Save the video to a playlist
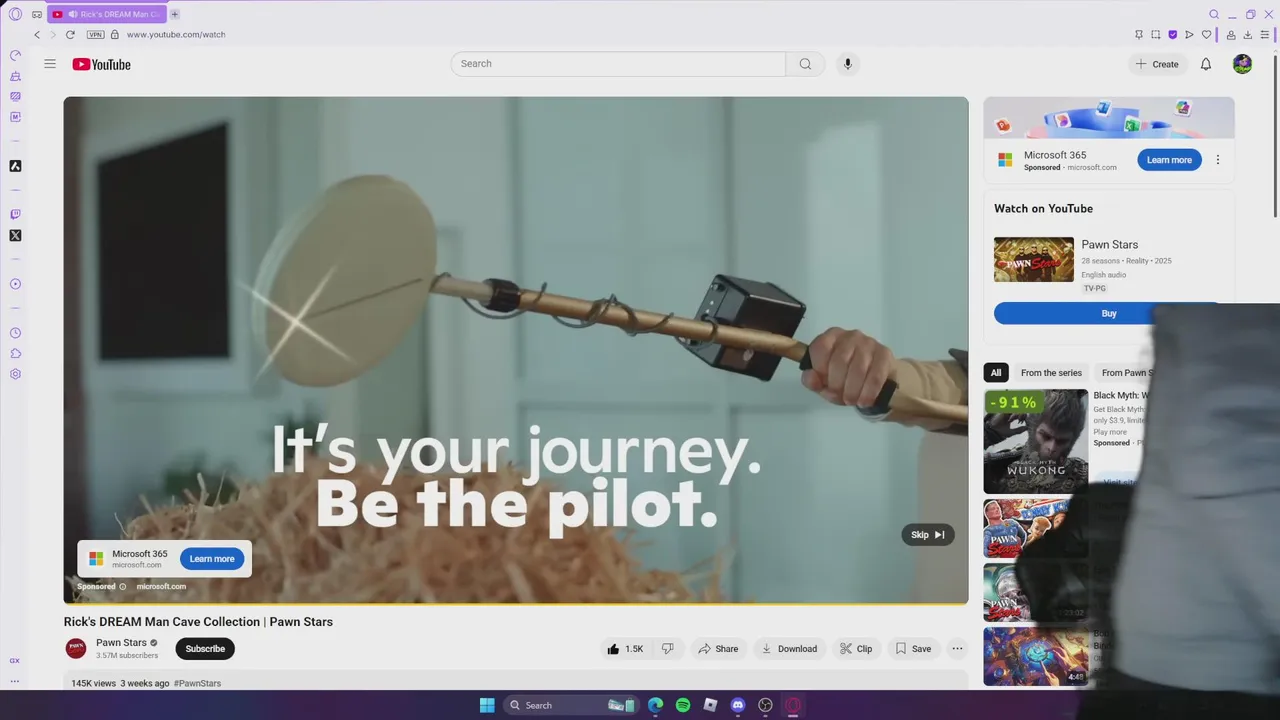Image resolution: width=1280 pixels, height=720 pixels. pos(913,649)
